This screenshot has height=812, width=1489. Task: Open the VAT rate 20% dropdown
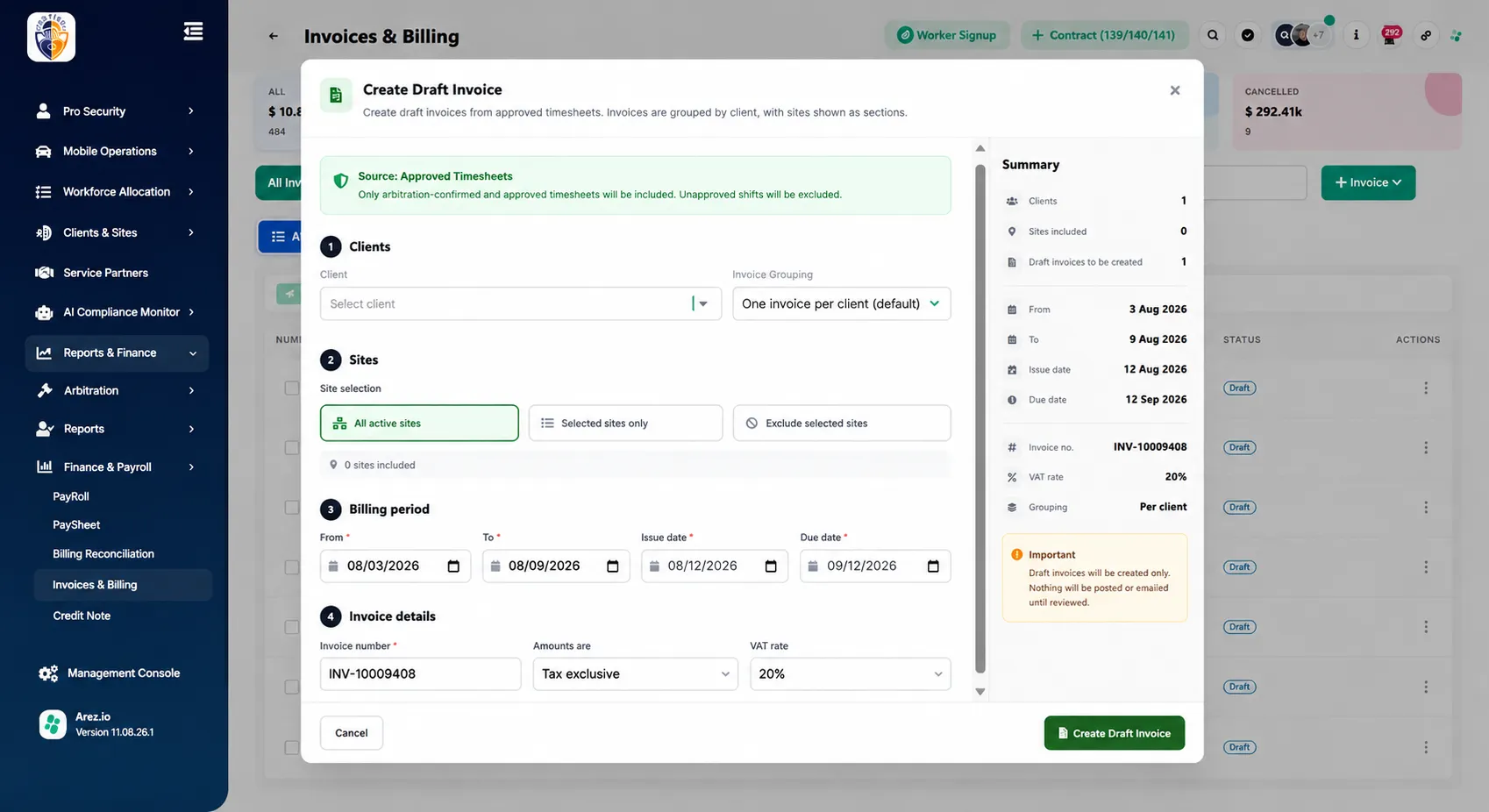click(x=851, y=674)
